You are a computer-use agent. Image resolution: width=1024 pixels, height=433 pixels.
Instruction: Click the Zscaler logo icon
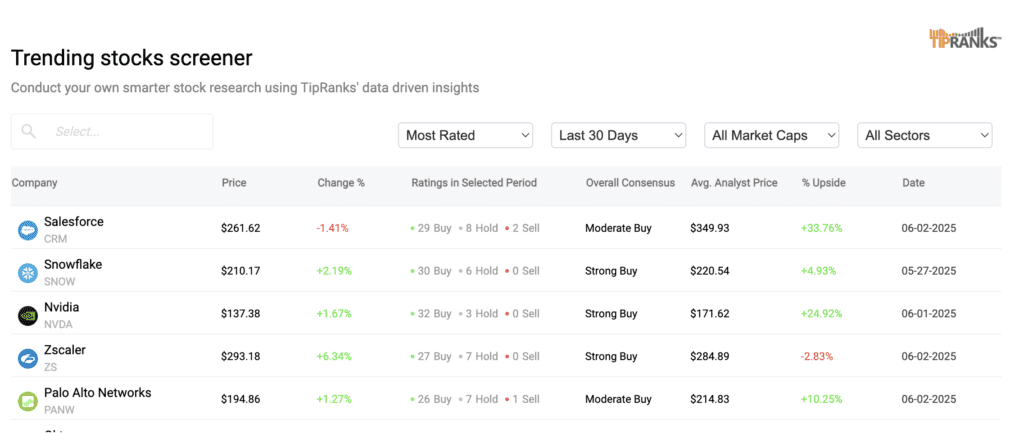click(x=28, y=359)
